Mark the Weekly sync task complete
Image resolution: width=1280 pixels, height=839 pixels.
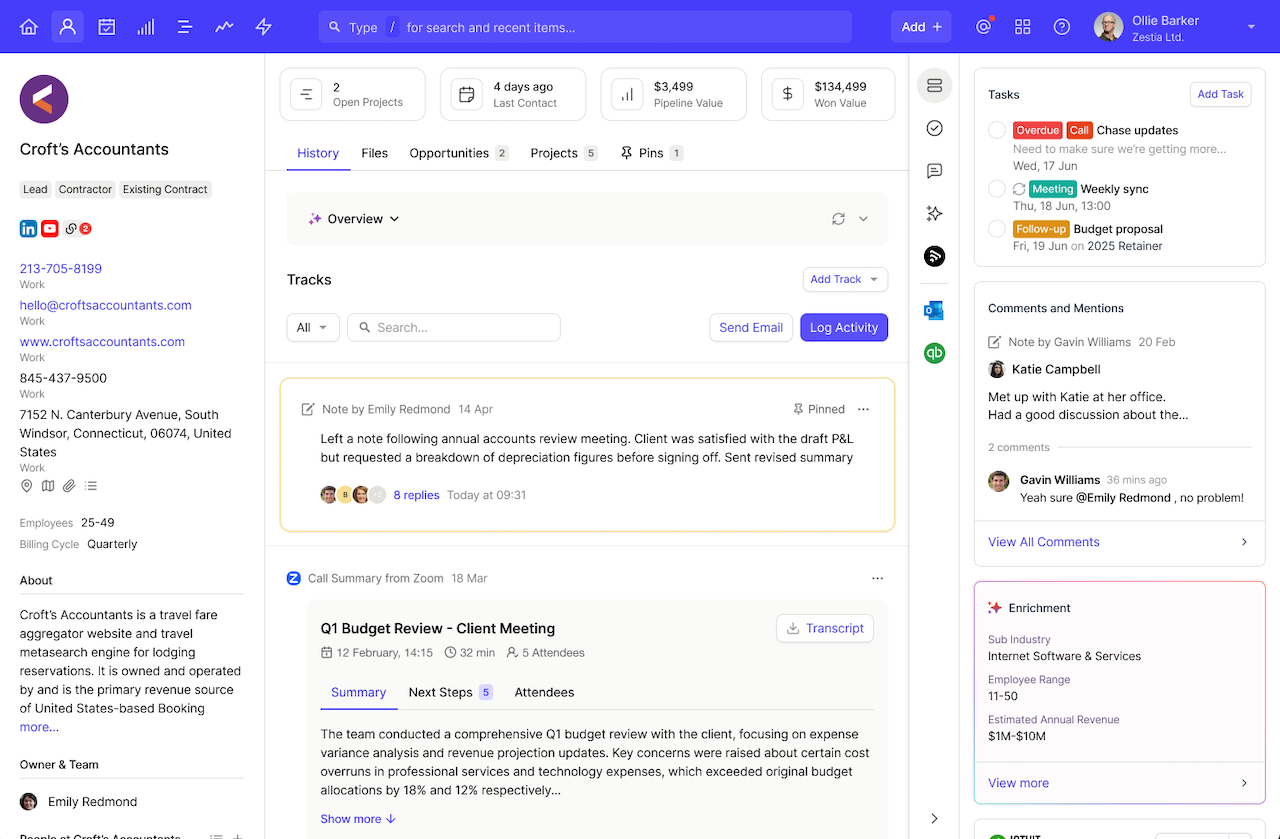997,189
